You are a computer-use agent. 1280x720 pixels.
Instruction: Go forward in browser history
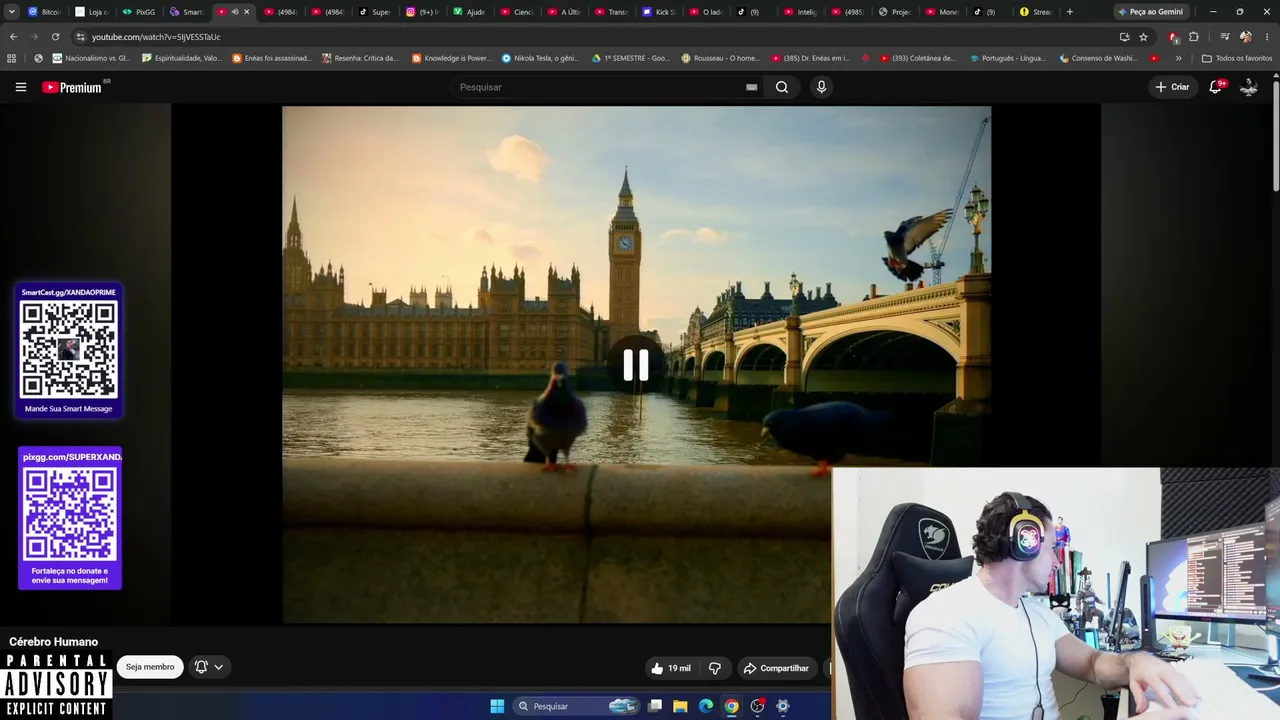pos(34,37)
